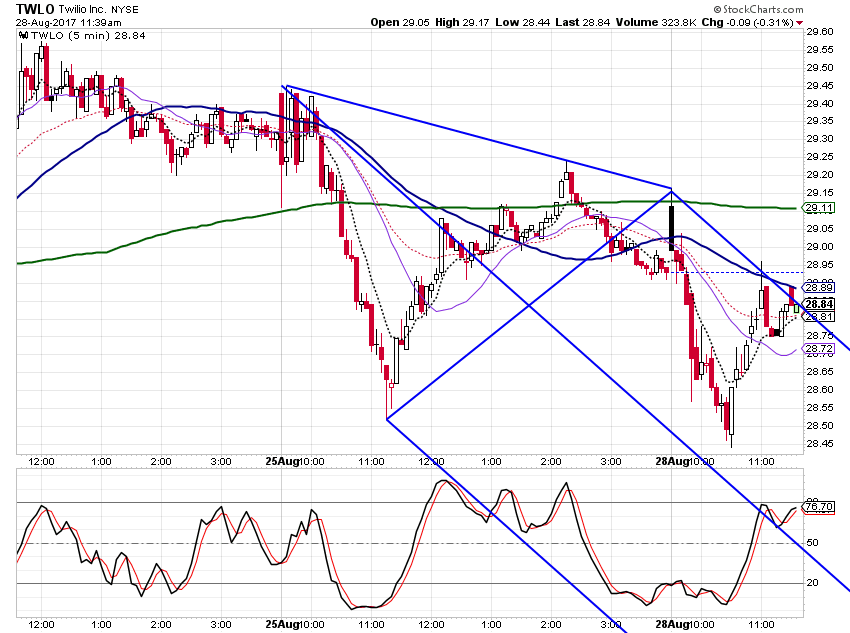Click the 29.00 price axis label
The image size is (850, 633).
(820, 247)
